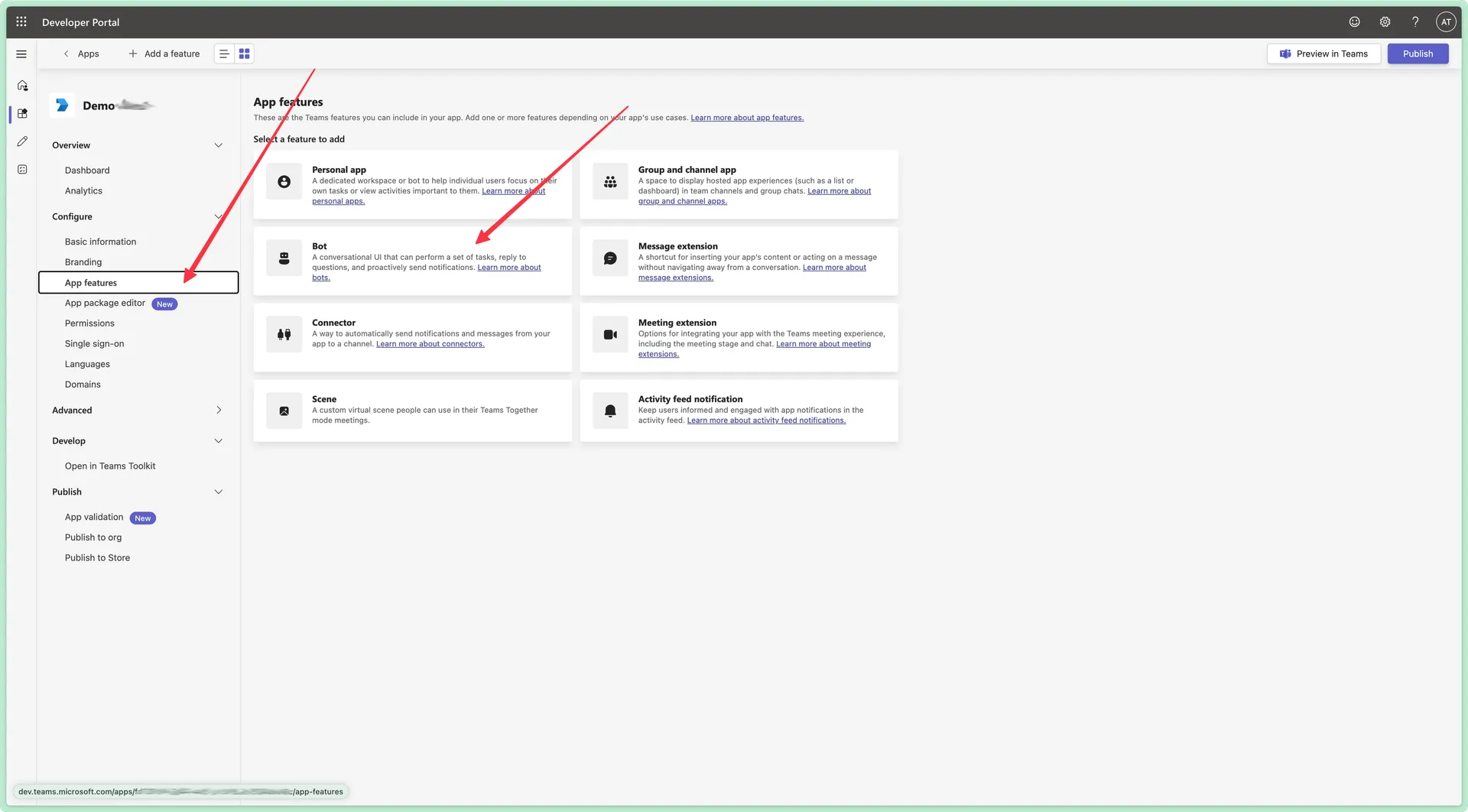
Task: Select the Connector feature icon
Action: [x=284, y=335]
